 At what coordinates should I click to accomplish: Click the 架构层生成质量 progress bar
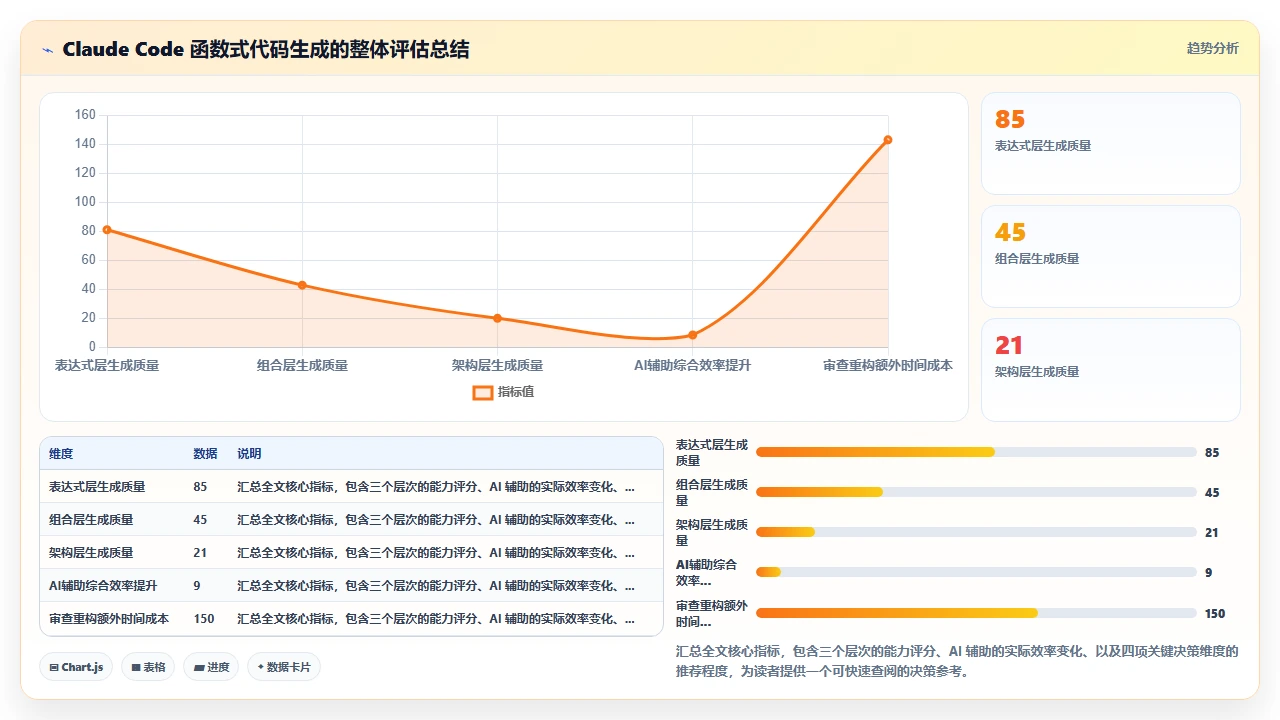click(x=976, y=532)
